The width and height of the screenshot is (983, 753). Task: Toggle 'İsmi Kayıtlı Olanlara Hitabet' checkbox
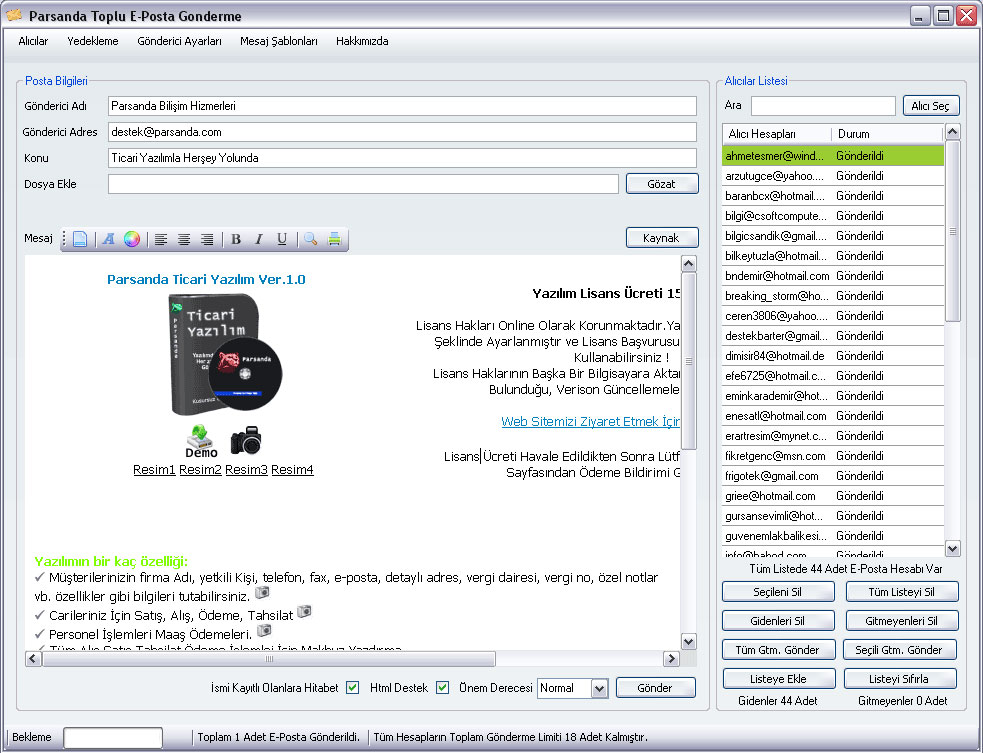353,688
